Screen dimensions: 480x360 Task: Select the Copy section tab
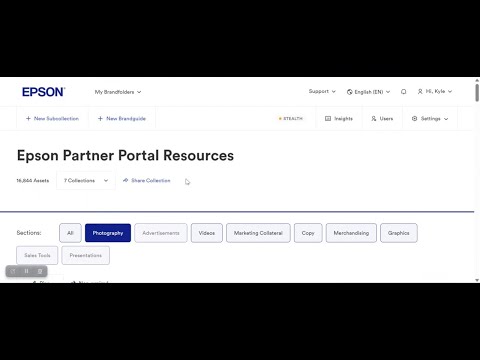[x=308, y=233]
